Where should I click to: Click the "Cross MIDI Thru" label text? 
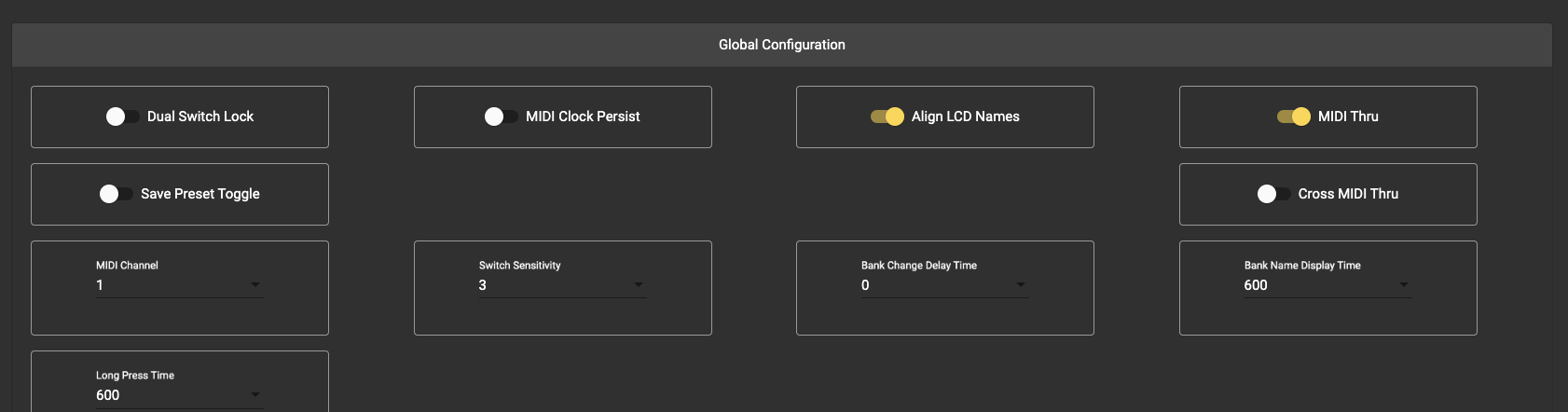click(1348, 194)
